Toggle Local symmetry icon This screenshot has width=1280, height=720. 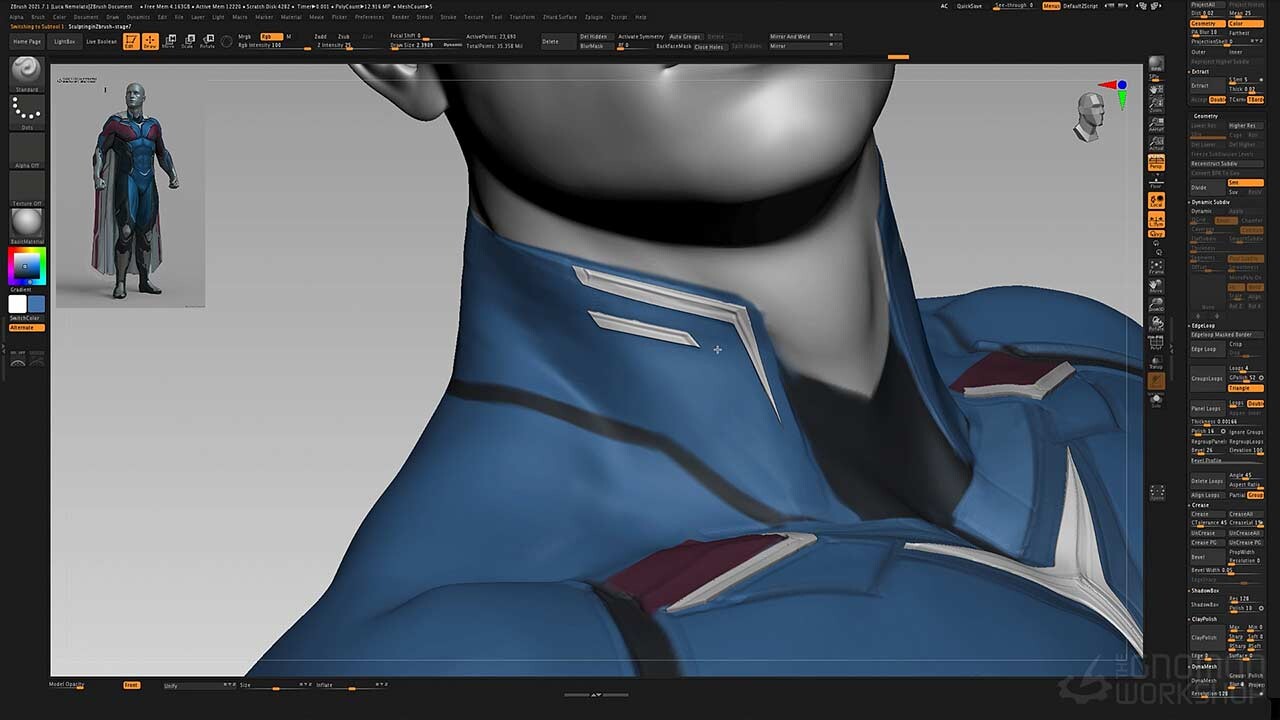tap(1156, 201)
